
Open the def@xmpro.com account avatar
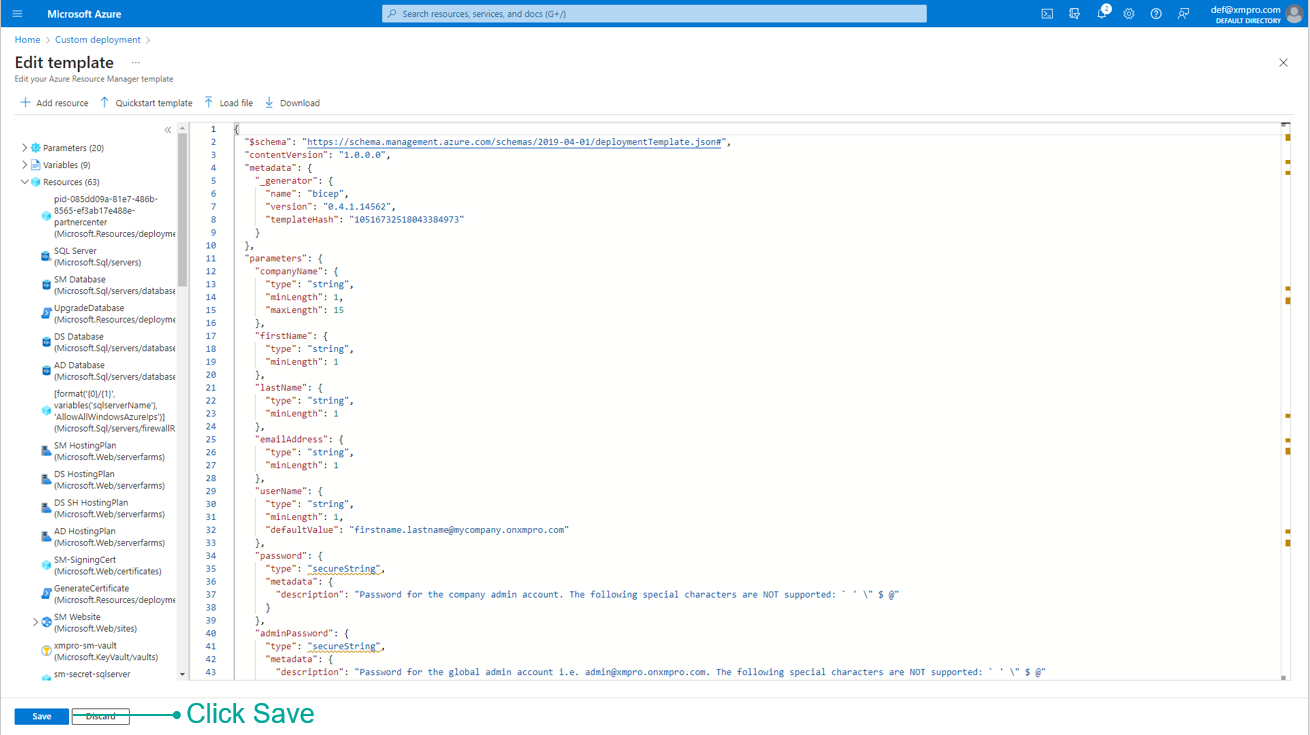pos(1294,14)
